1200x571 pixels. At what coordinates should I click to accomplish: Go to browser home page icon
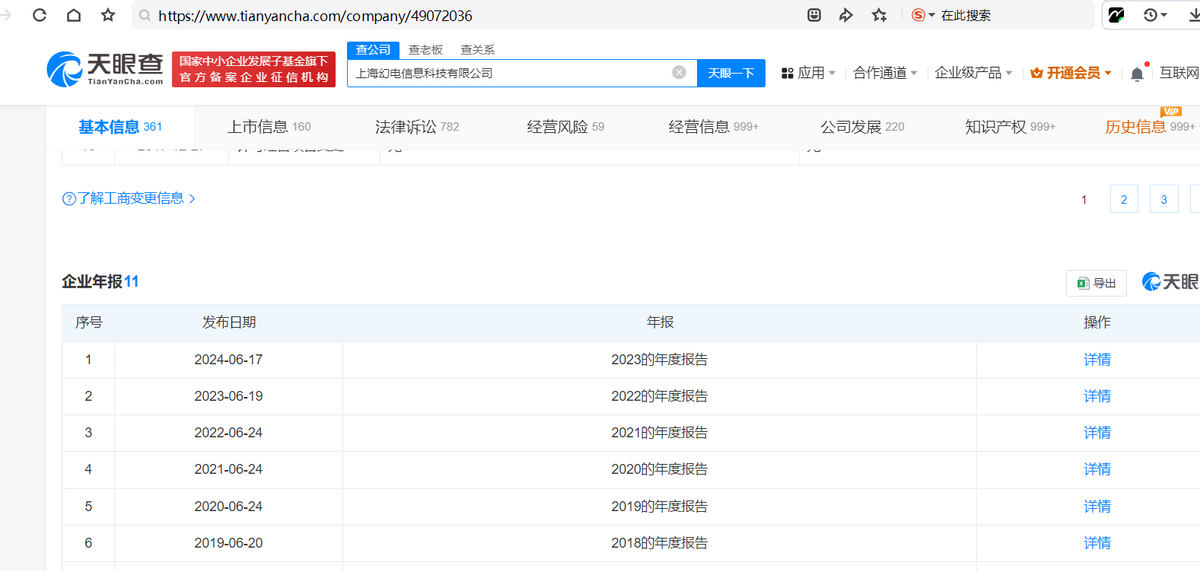pos(73,16)
